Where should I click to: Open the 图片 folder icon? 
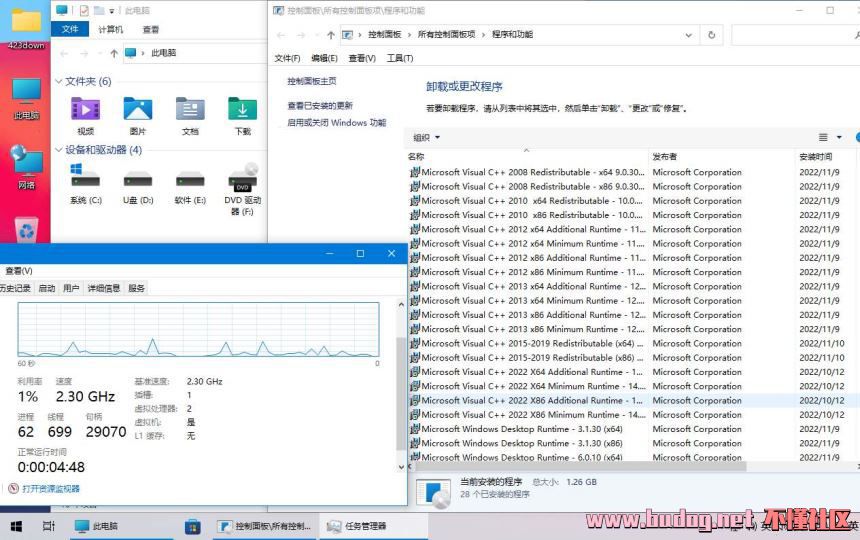138,109
